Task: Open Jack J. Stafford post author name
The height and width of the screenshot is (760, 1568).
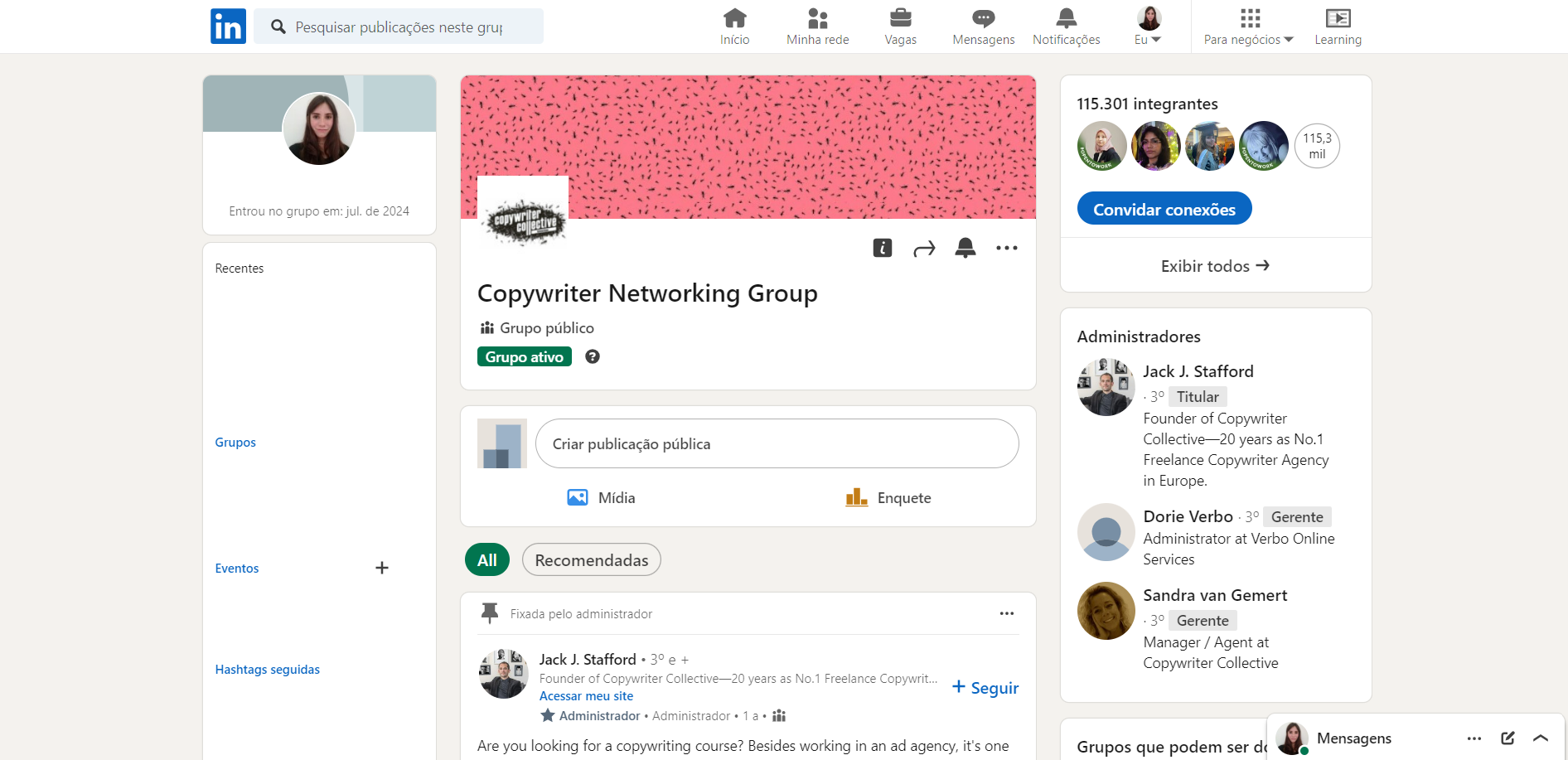Action: coord(588,659)
